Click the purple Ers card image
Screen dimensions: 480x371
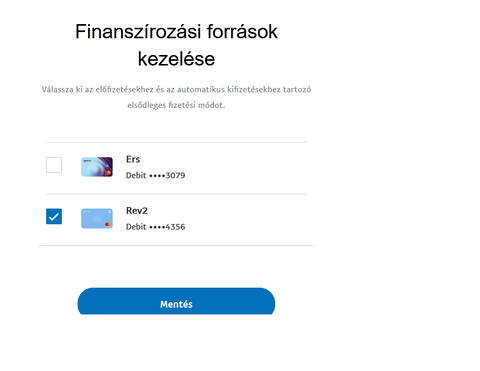click(97, 167)
